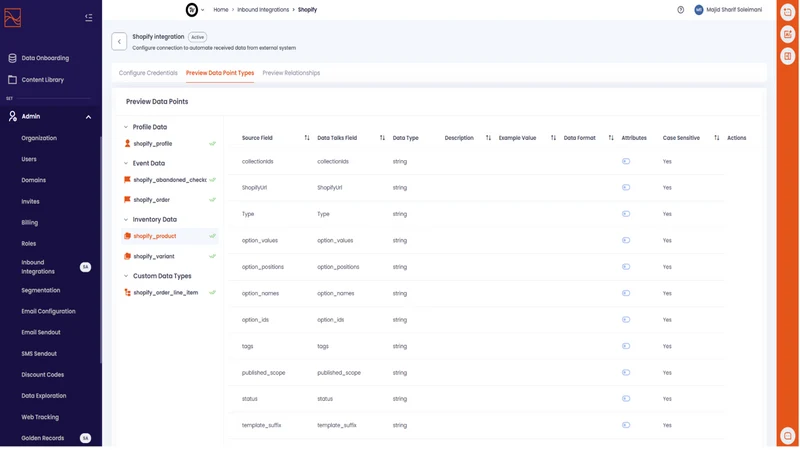Sort by Data Format column
This screenshot has width=800, height=450.
(x=611, y=138)
